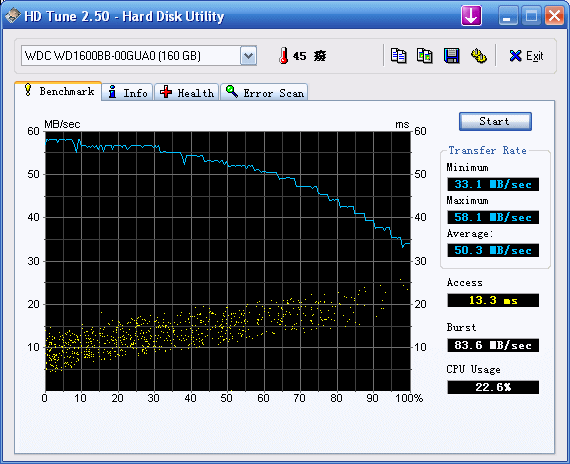Click the Access time 13.3 ms readout
This screenshot has height=464, width=570.
493,300
